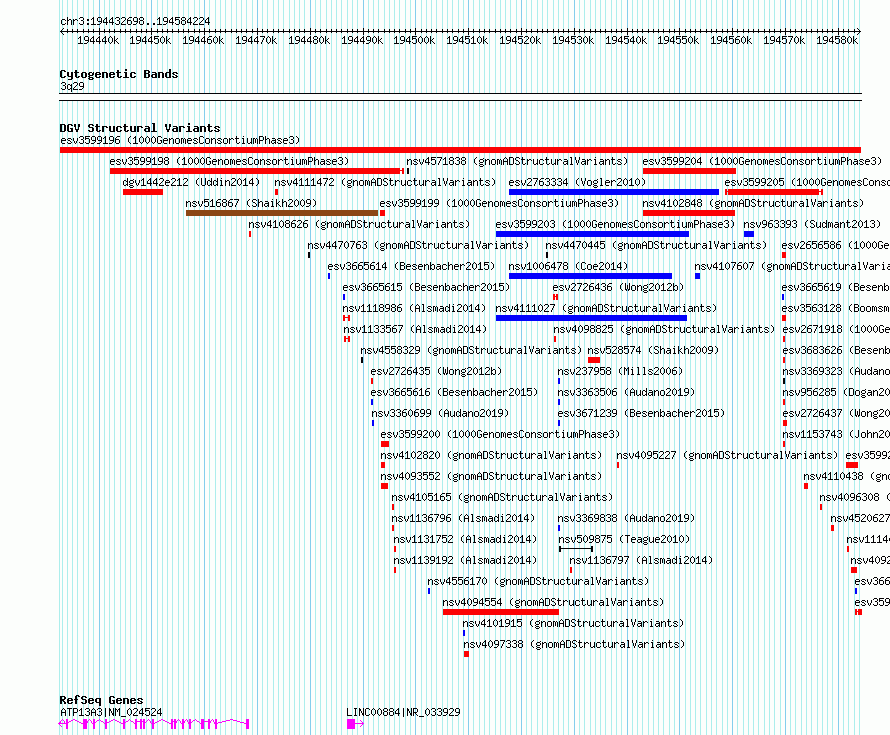This screenshot has width=890, height=735.
Task: Open esv3665614 (Besenbacher2015) label
Action: pos(411,266)
